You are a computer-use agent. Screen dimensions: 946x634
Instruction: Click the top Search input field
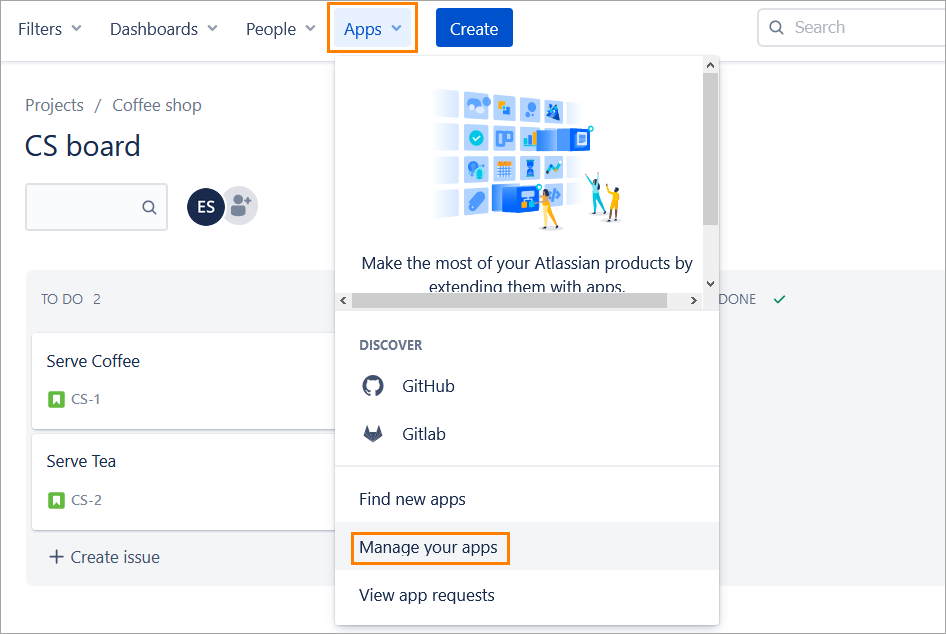click(860, 28)
